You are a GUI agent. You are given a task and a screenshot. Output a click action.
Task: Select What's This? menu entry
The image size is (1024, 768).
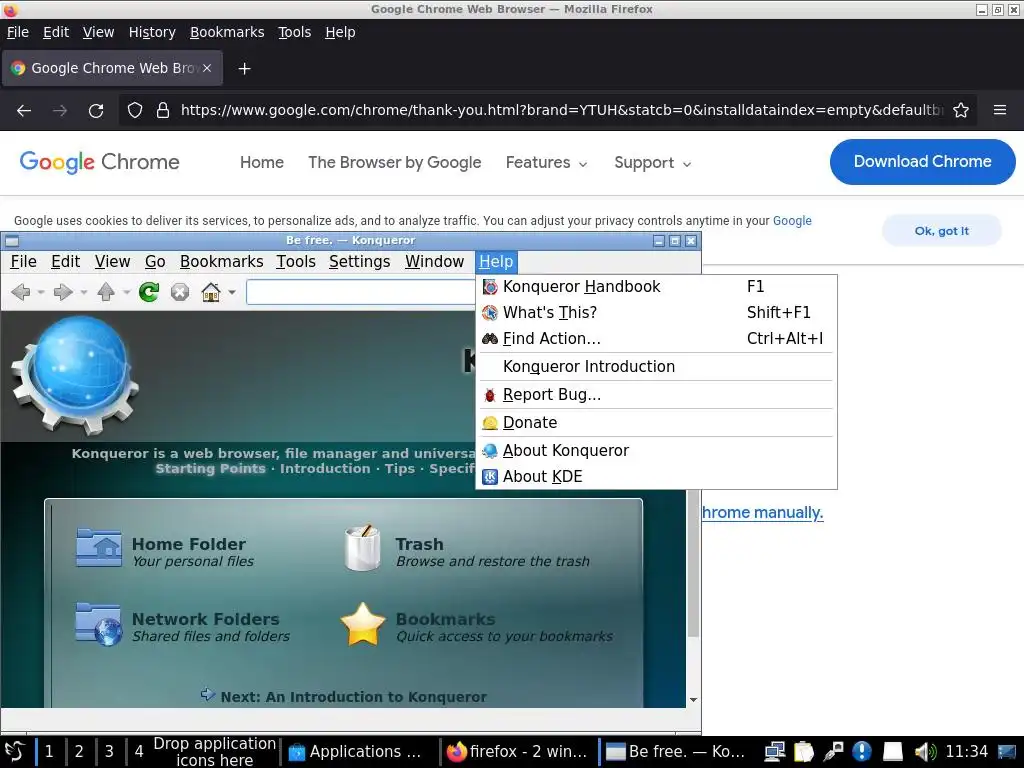coord(656,313)
